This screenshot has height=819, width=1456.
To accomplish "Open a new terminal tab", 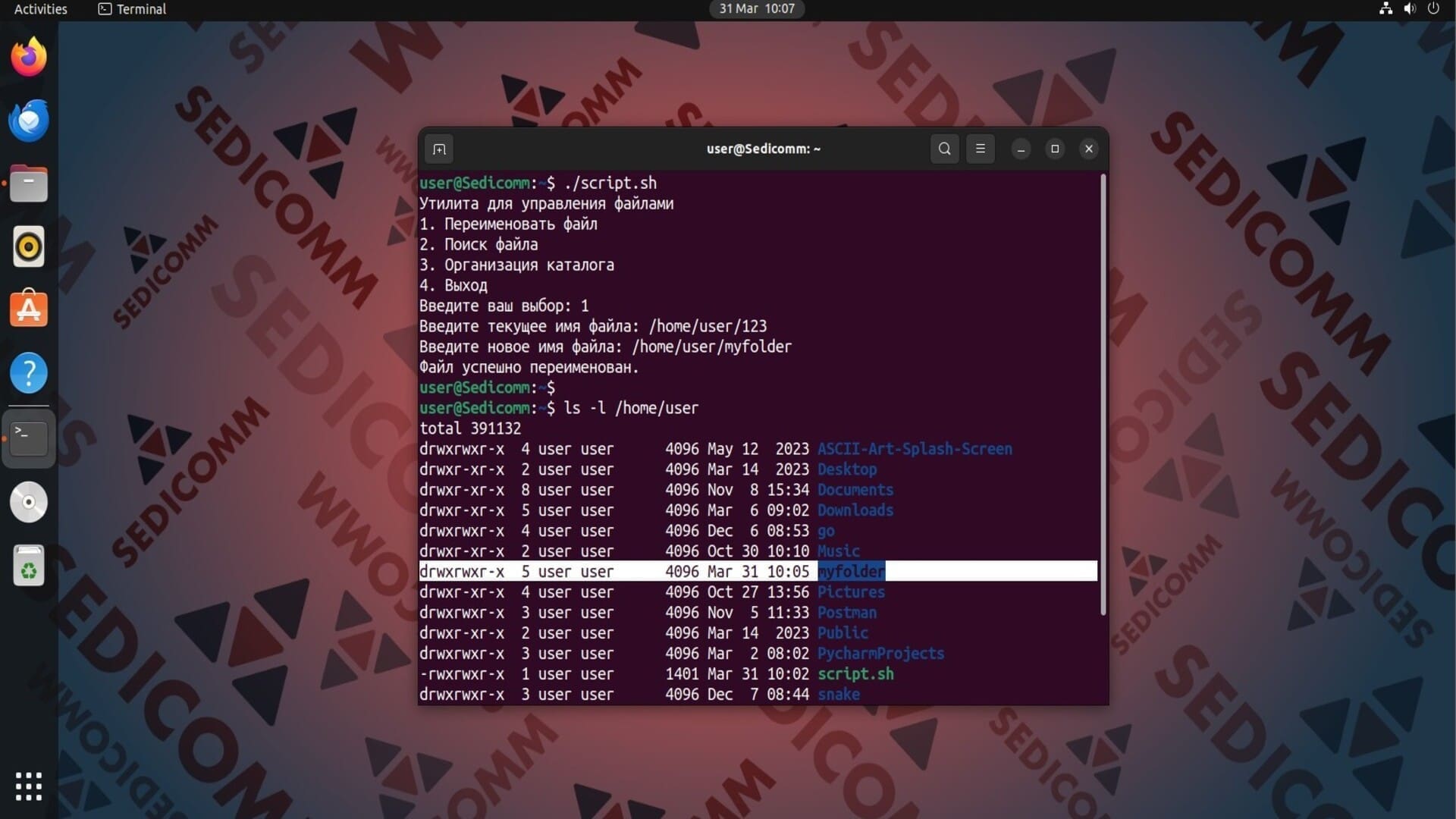I will click(x=439, y=149).
